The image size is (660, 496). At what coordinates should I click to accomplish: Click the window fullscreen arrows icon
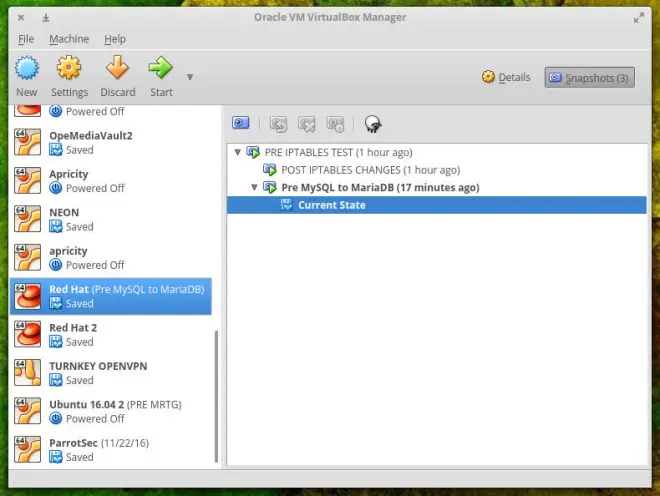639,18
